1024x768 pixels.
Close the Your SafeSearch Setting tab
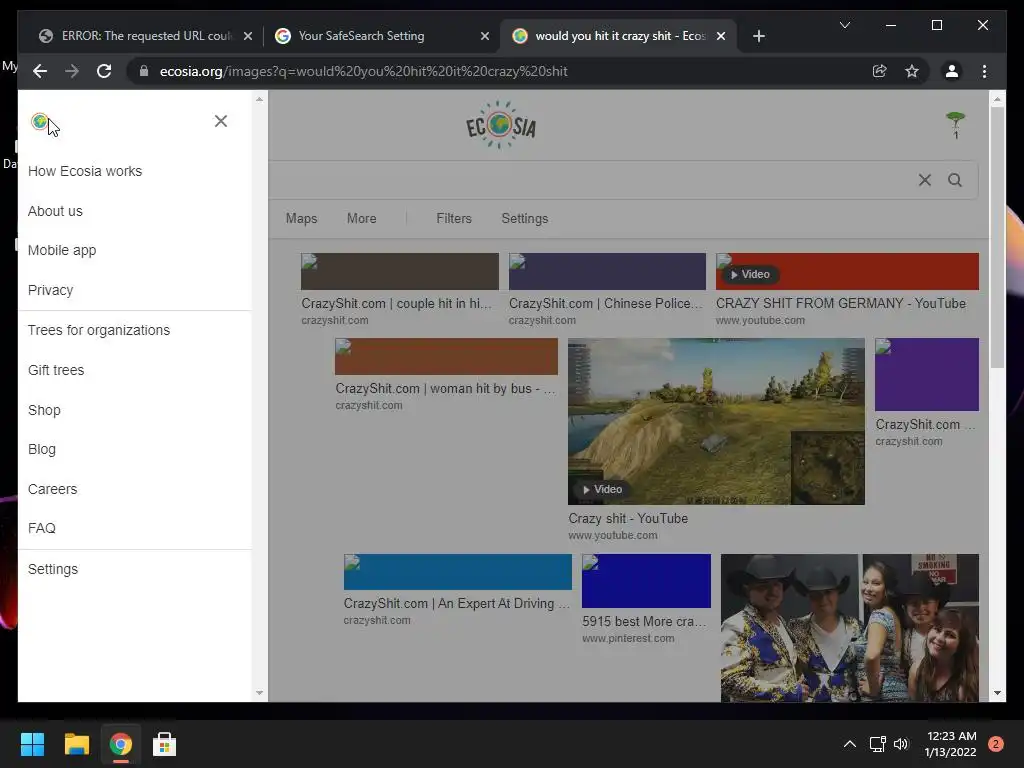click(x=485, y=36)
